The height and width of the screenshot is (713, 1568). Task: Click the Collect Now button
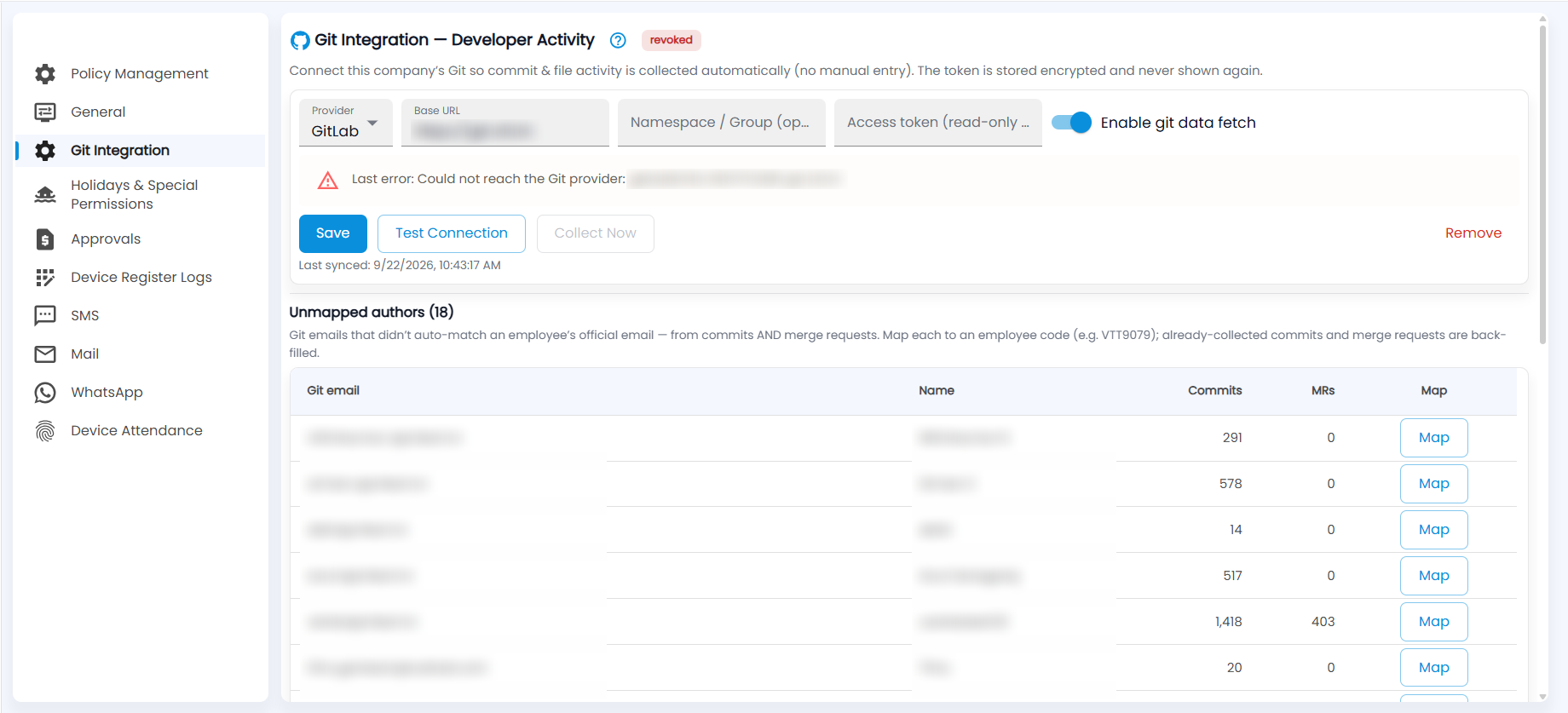pos(596,233)
